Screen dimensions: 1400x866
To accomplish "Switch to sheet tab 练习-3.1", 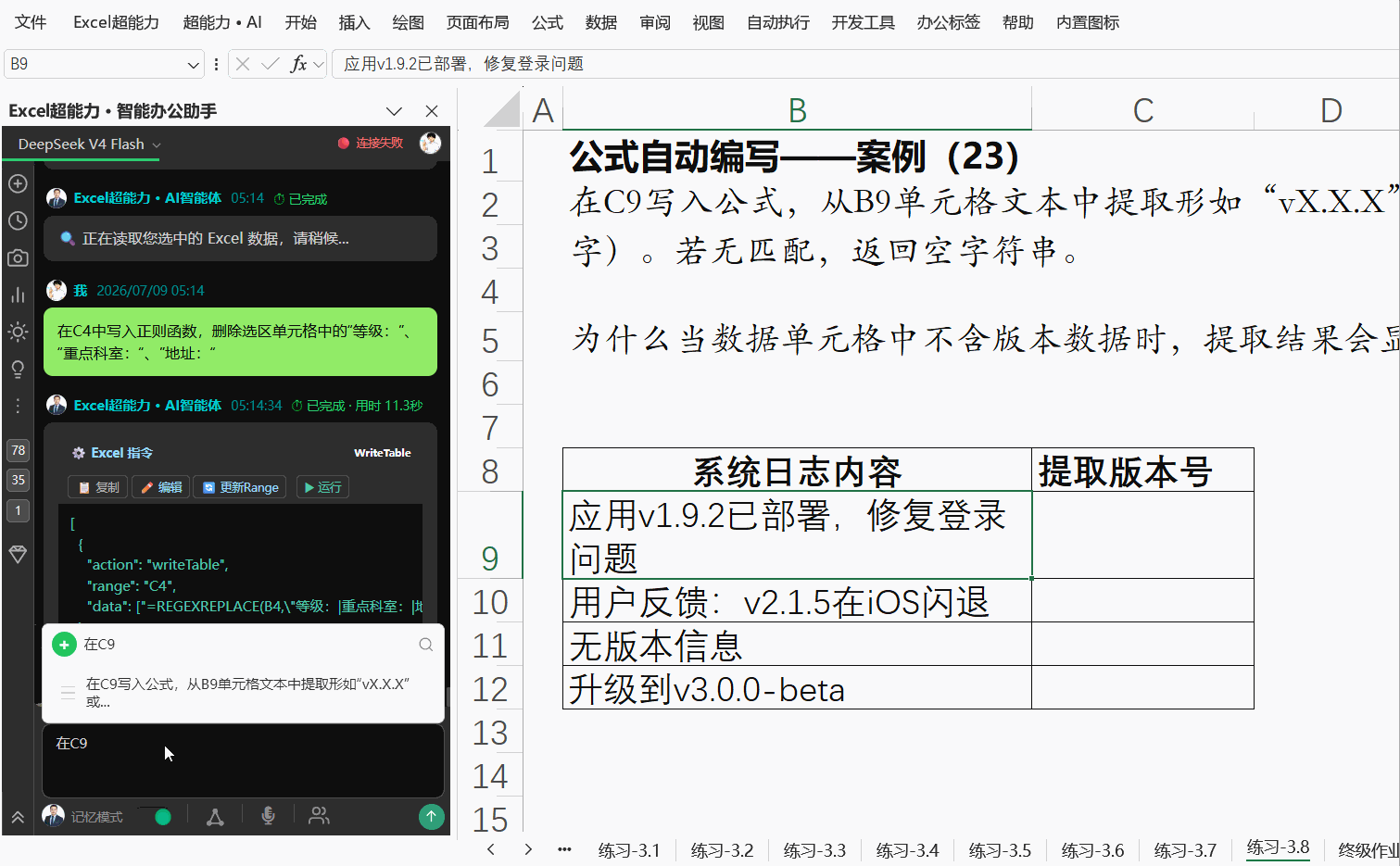I will [629, 850].
